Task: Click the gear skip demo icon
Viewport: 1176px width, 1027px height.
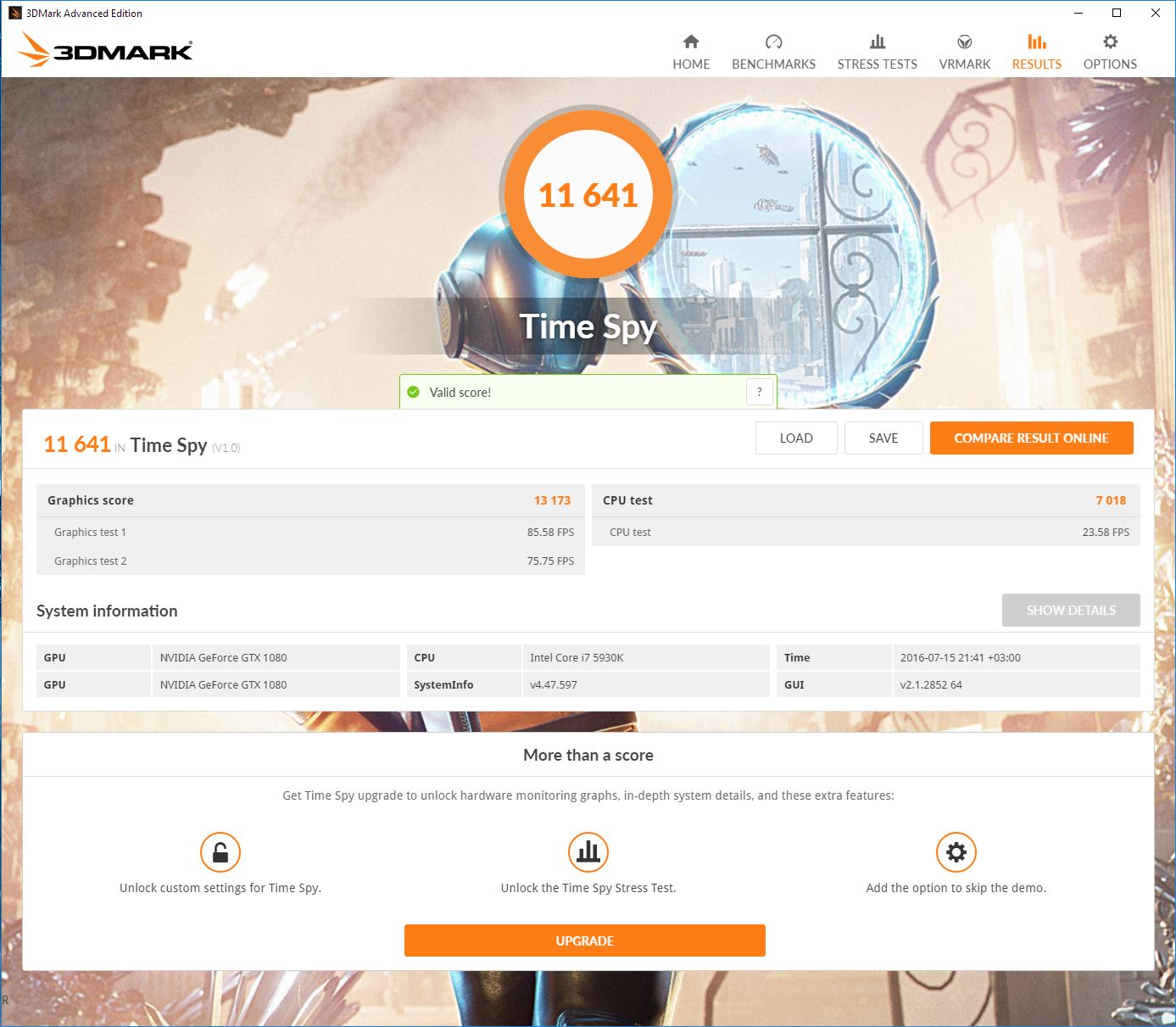Action: 956,852
